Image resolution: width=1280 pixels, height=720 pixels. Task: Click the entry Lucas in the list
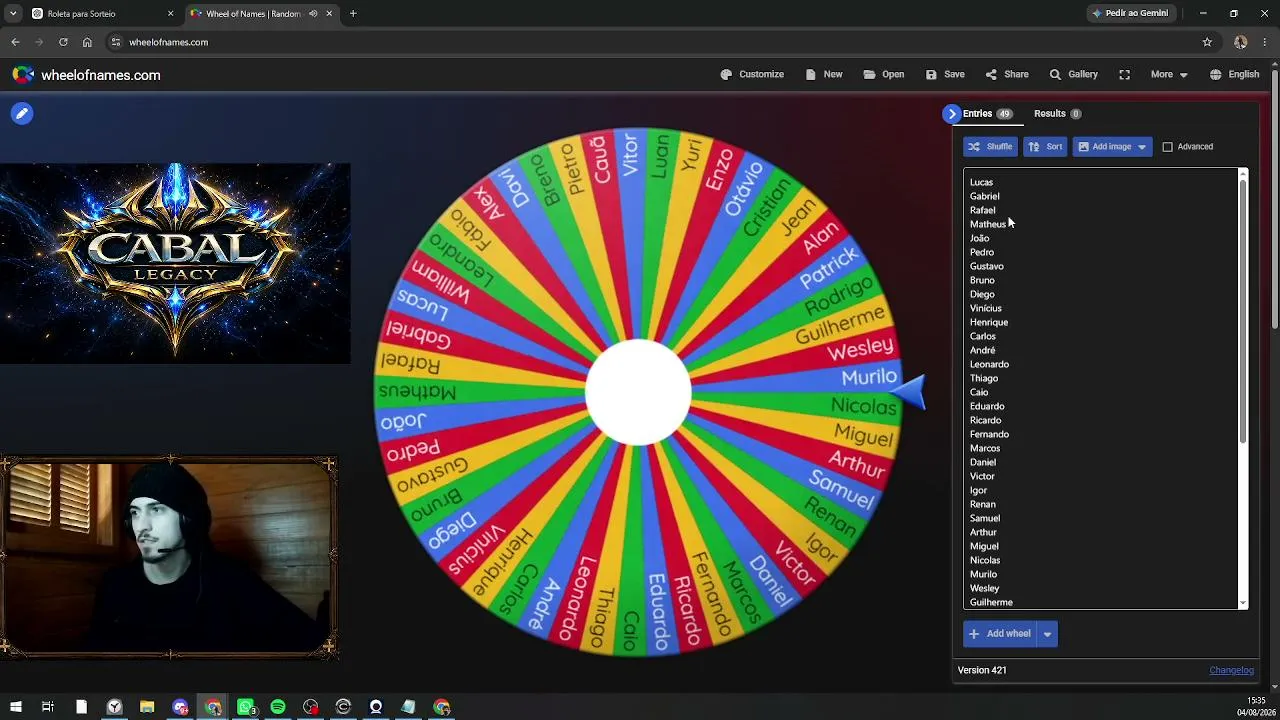tap(981, 183)
